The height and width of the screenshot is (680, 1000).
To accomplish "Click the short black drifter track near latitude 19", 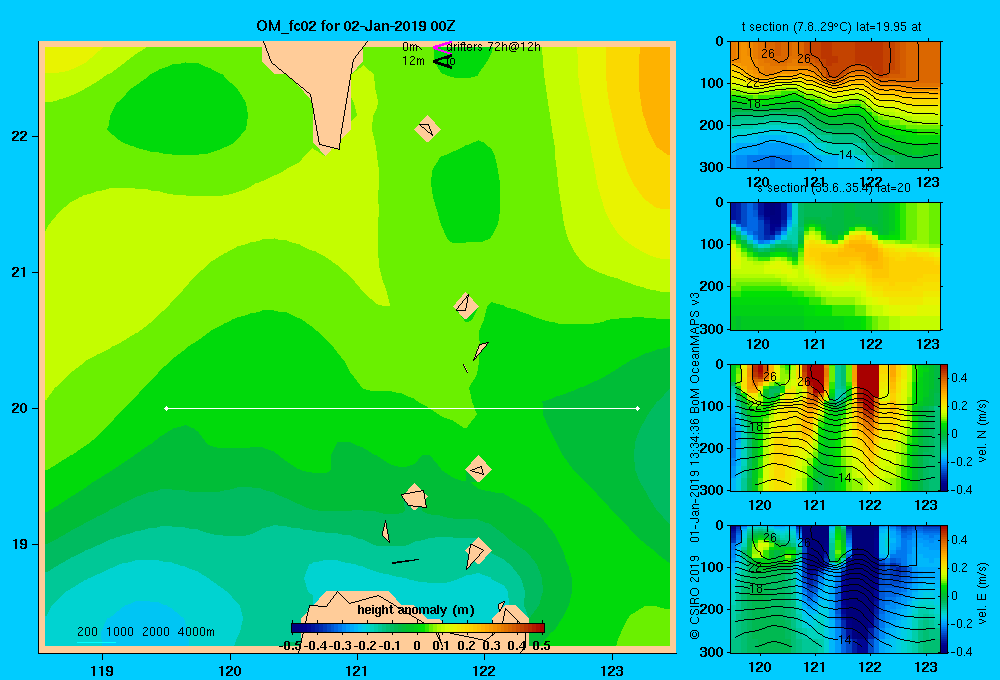I will pos(405,561).
